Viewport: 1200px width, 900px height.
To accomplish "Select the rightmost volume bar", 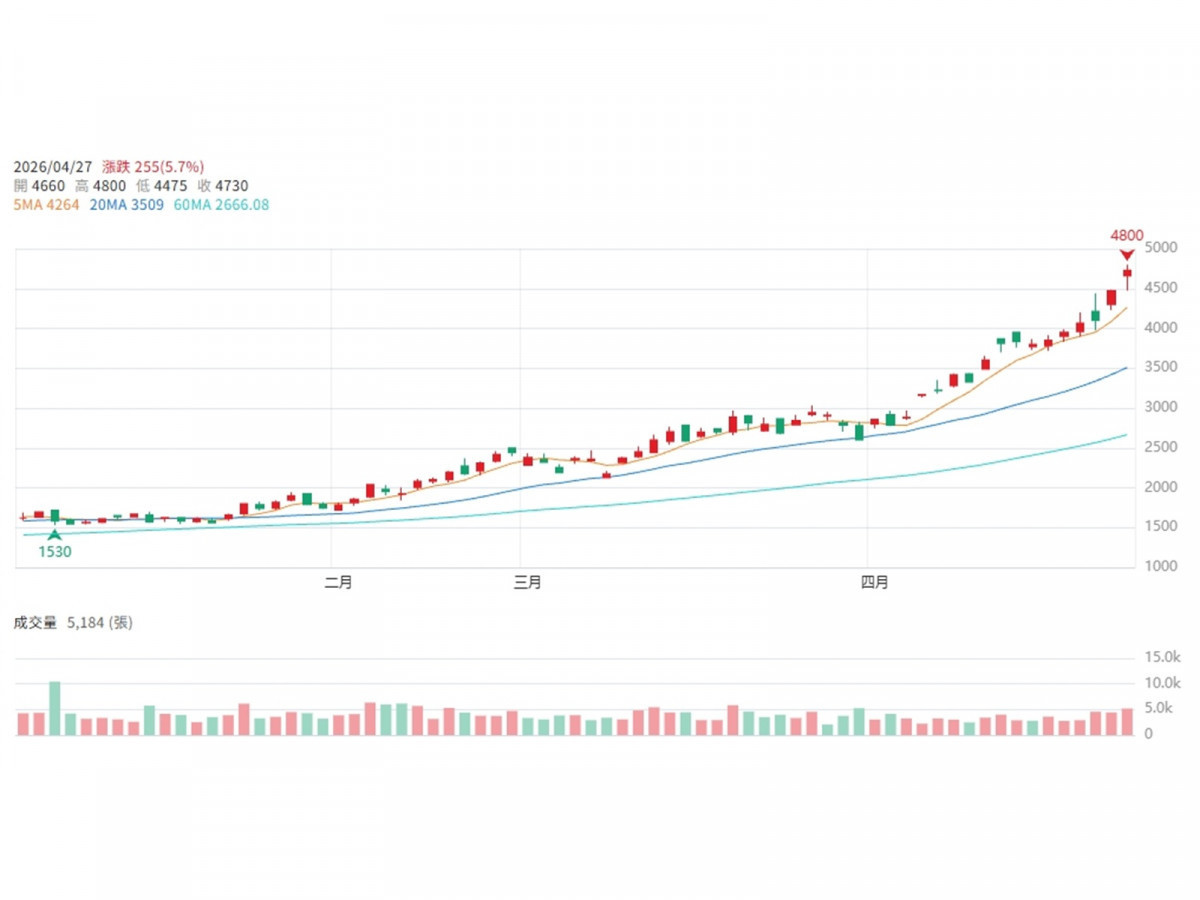I will 1127,722.
